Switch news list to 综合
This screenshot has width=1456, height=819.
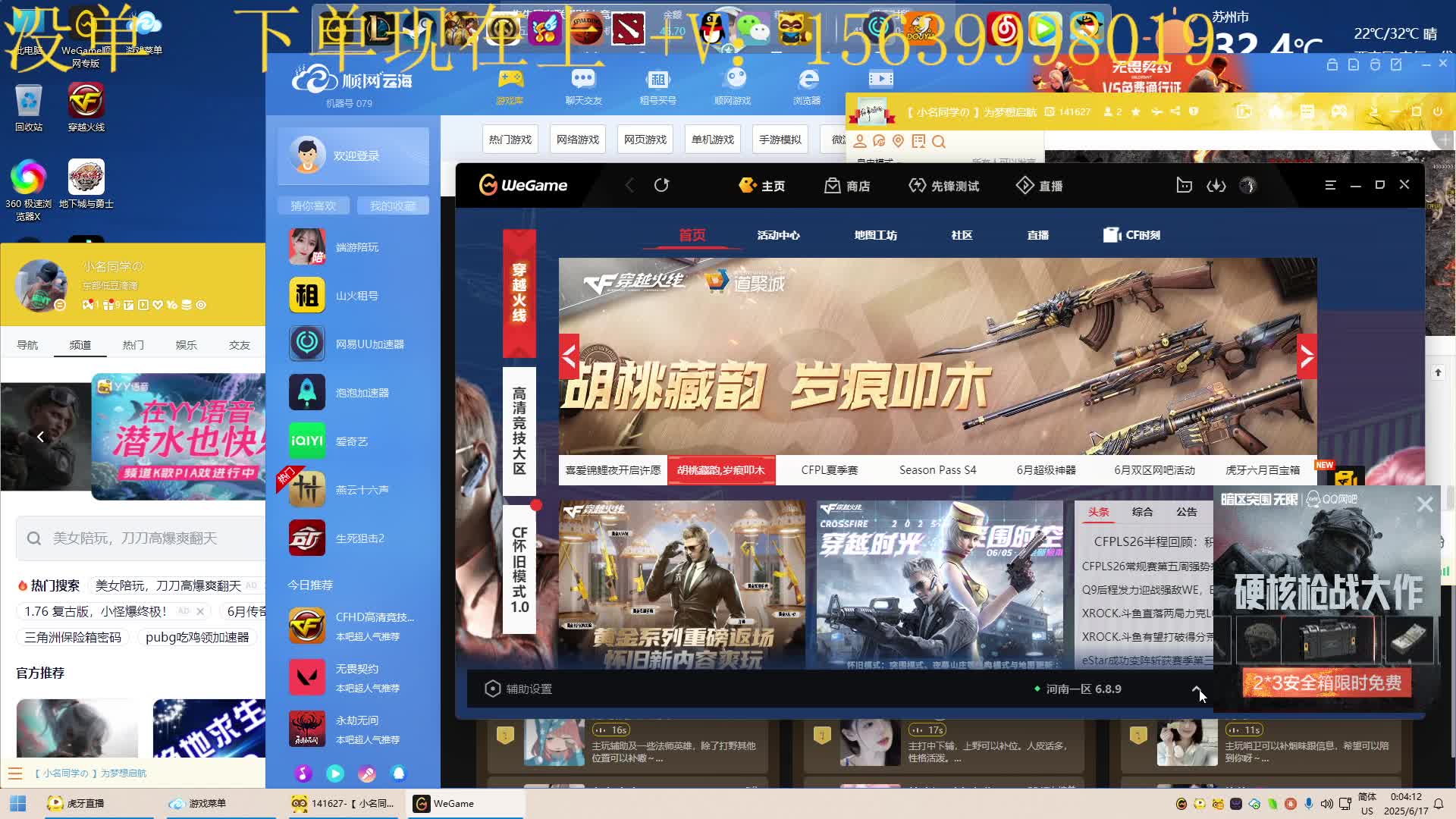click(x=1142, y=512)
